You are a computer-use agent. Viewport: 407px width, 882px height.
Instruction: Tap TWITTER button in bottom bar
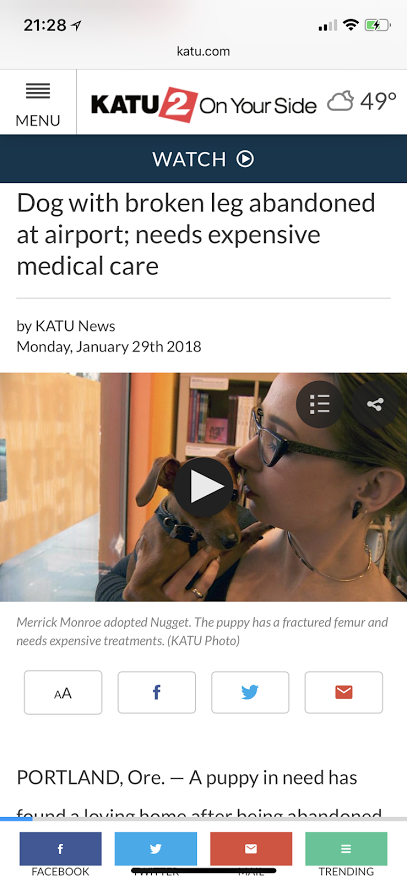[156, 854]
